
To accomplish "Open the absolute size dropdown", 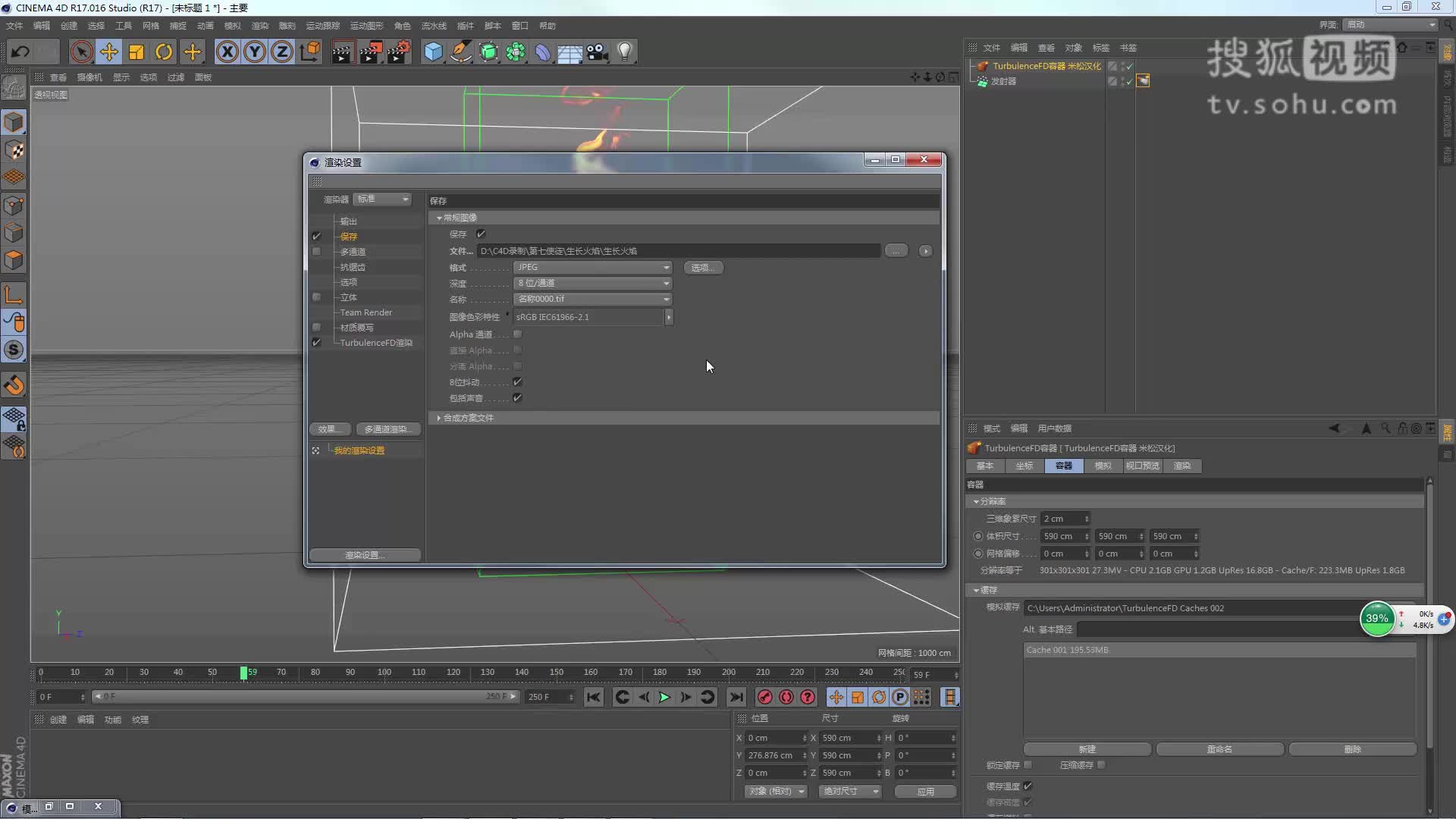I will coord(850,791).
